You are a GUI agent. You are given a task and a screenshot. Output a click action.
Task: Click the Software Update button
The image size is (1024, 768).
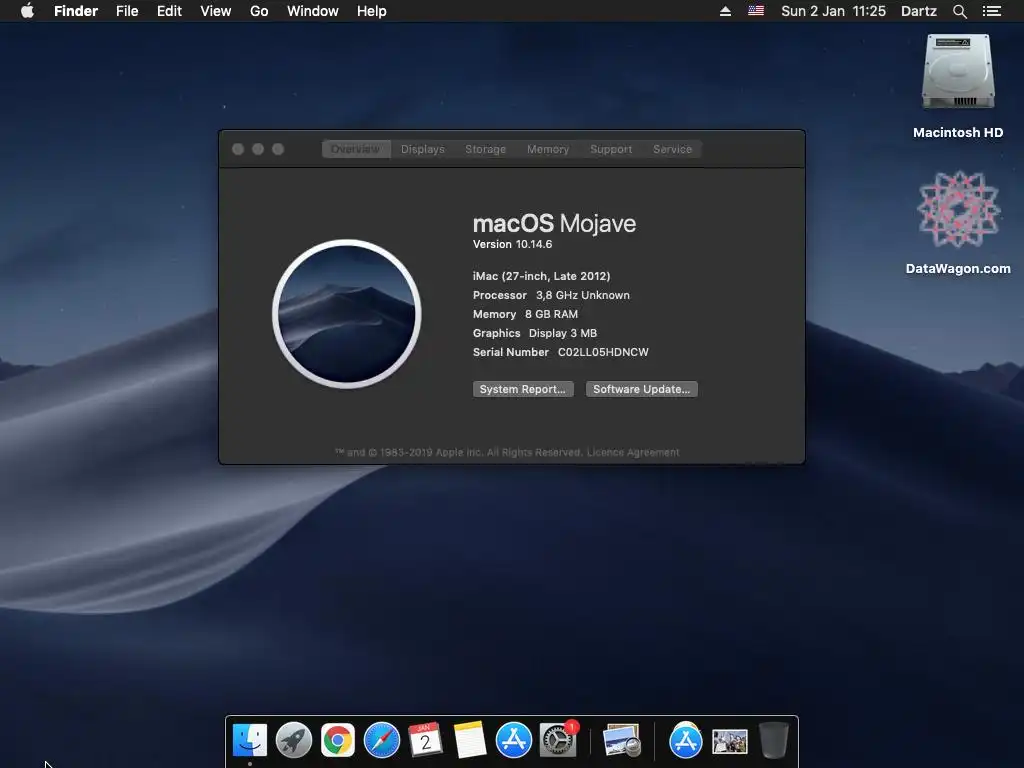[x=641, y=389]
